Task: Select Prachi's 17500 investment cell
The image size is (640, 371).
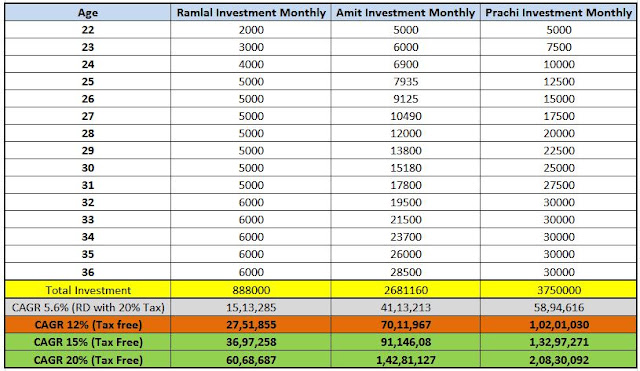Action: tap(558, 116)
